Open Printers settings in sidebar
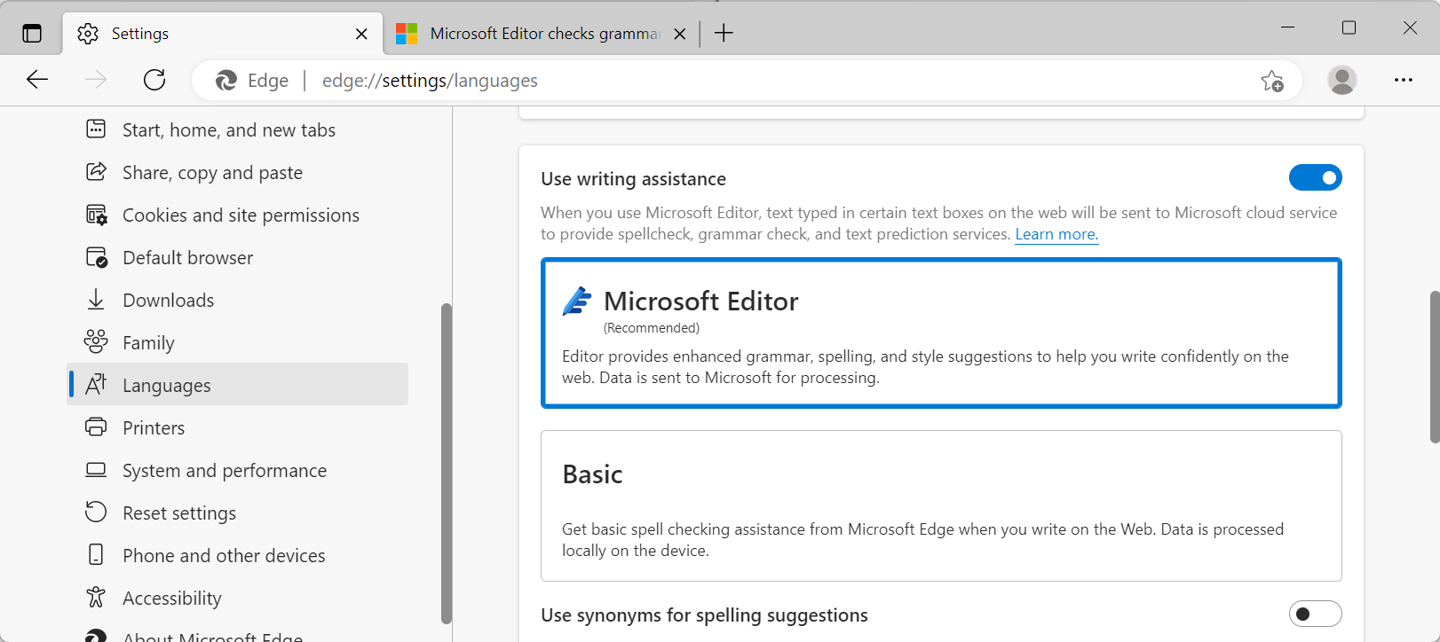This screenshot has height=642, width=1440. 153,427
